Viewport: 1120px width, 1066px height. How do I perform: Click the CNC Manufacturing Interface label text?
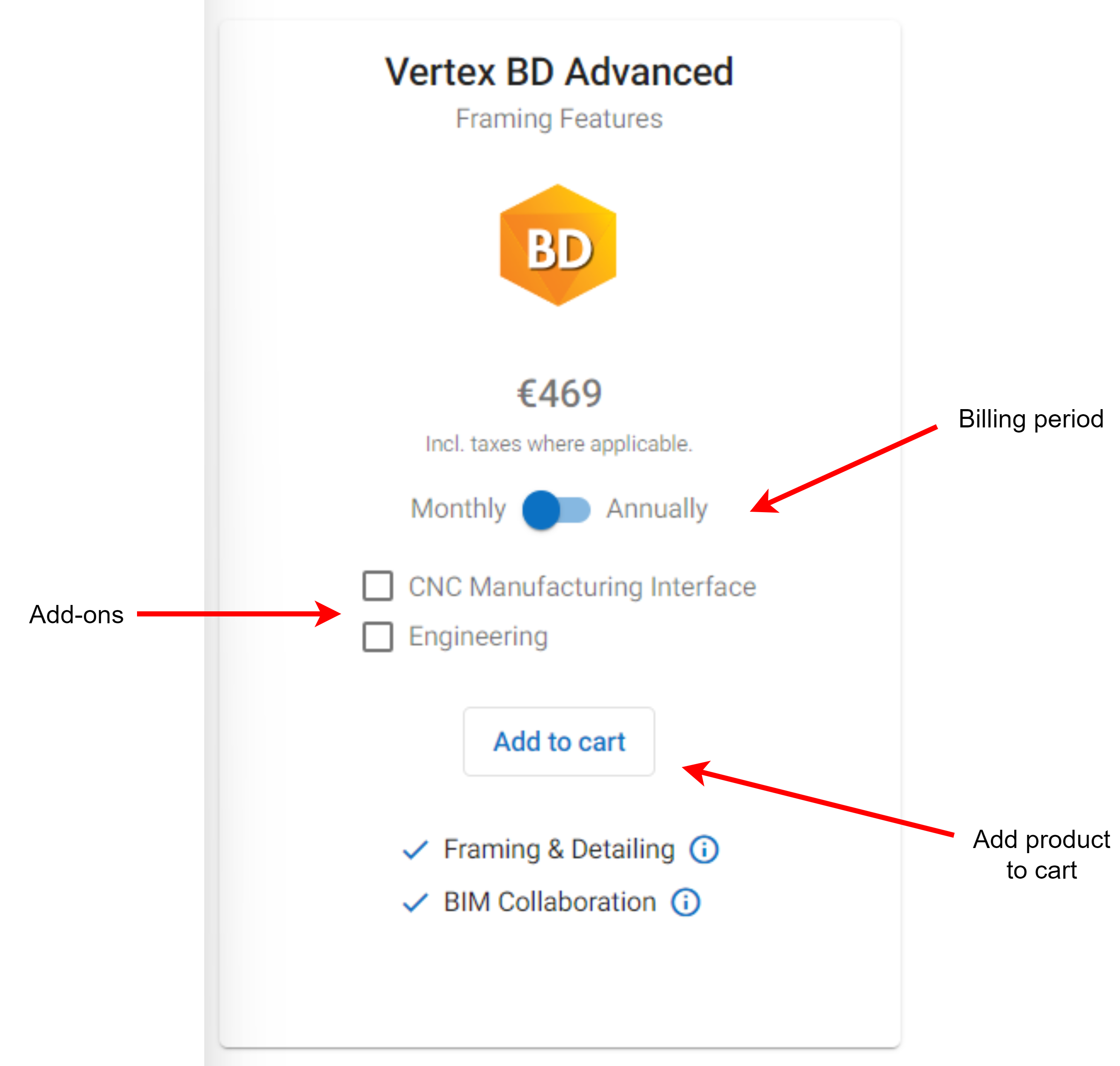(x=582, y=586)
